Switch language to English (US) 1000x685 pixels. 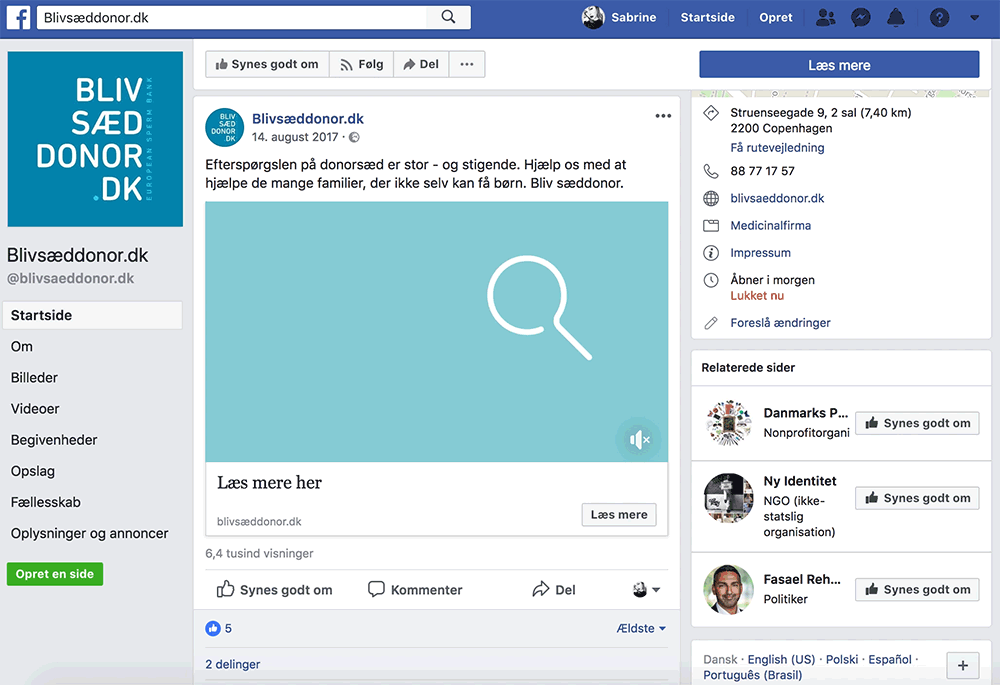click(781, 659)
